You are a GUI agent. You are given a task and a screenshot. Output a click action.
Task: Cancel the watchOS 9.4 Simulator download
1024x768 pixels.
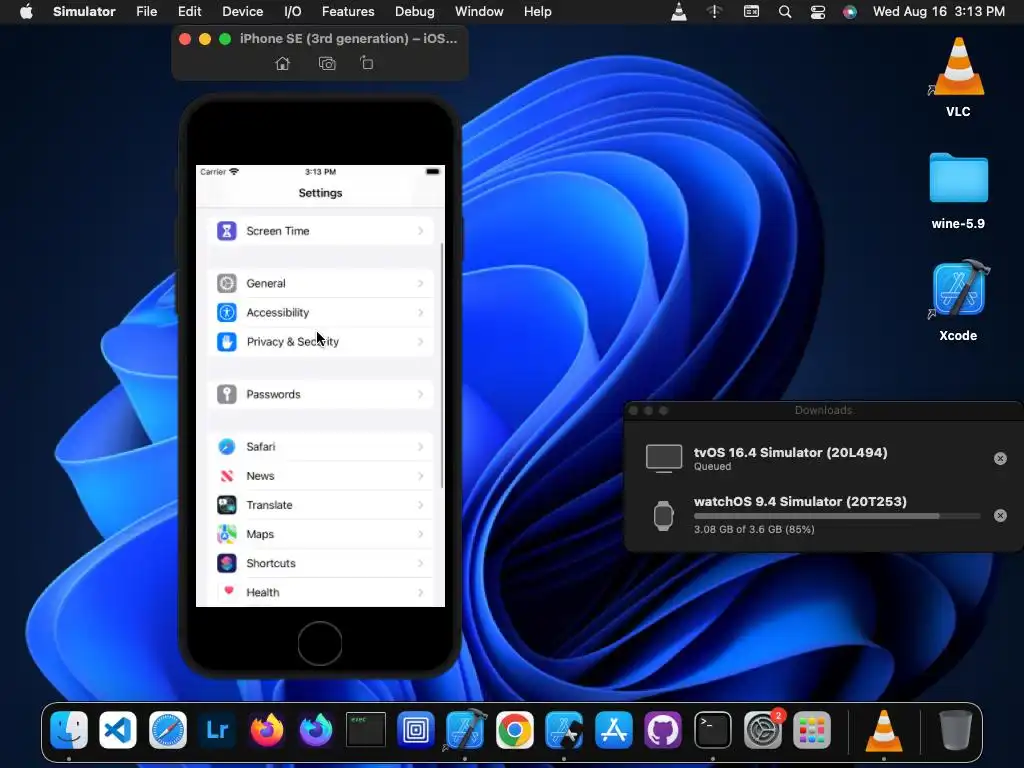click(x=1000, y=515)
